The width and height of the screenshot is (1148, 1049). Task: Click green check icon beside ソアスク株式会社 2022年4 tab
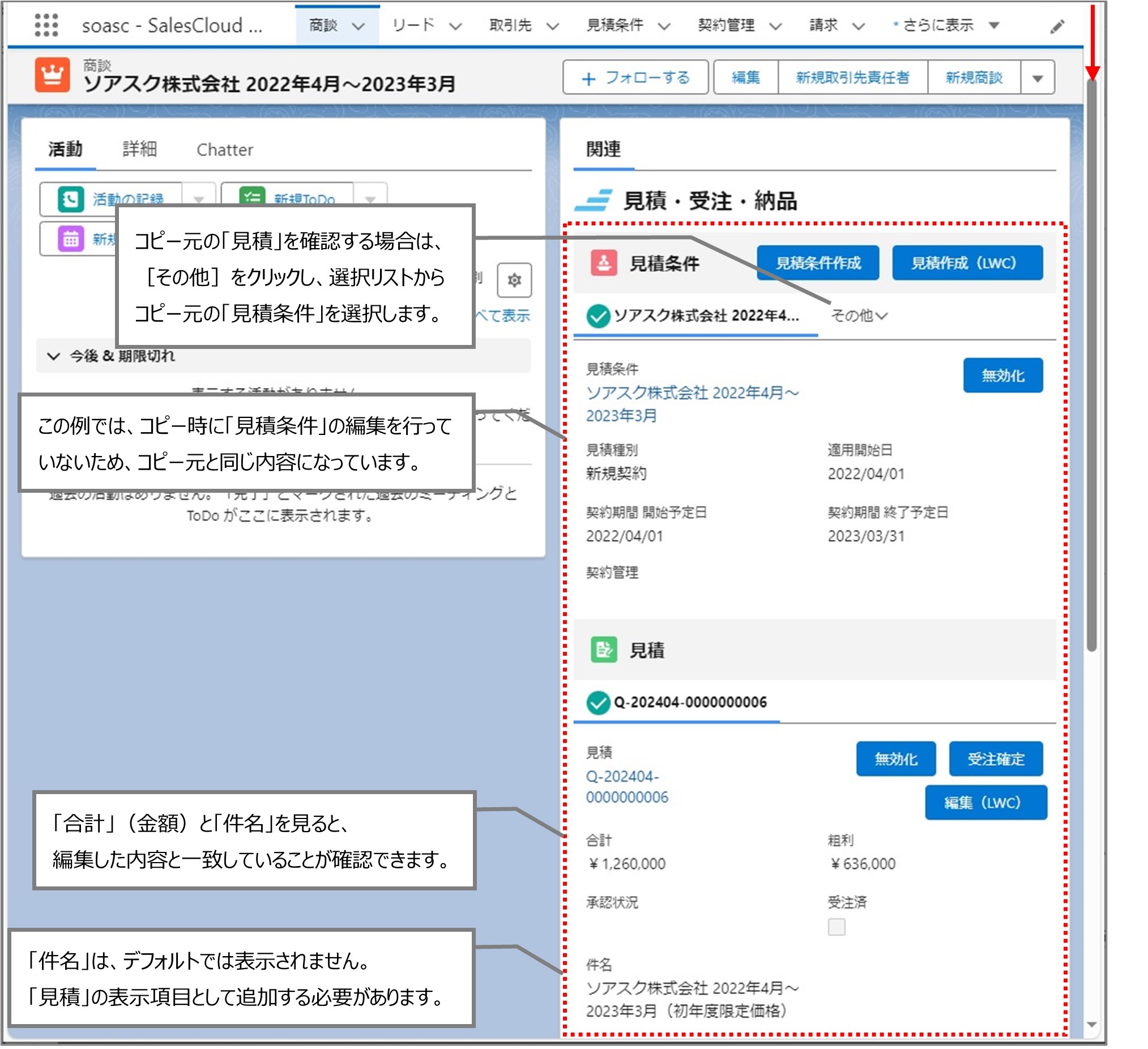pyautogui.click(x=599, y=316)
